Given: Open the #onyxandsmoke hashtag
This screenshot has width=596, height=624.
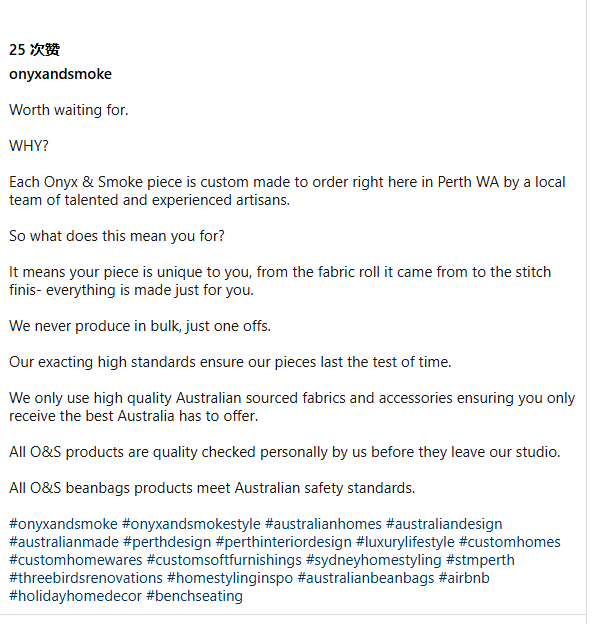Looking at the screenshot, I should coord(63,524).
